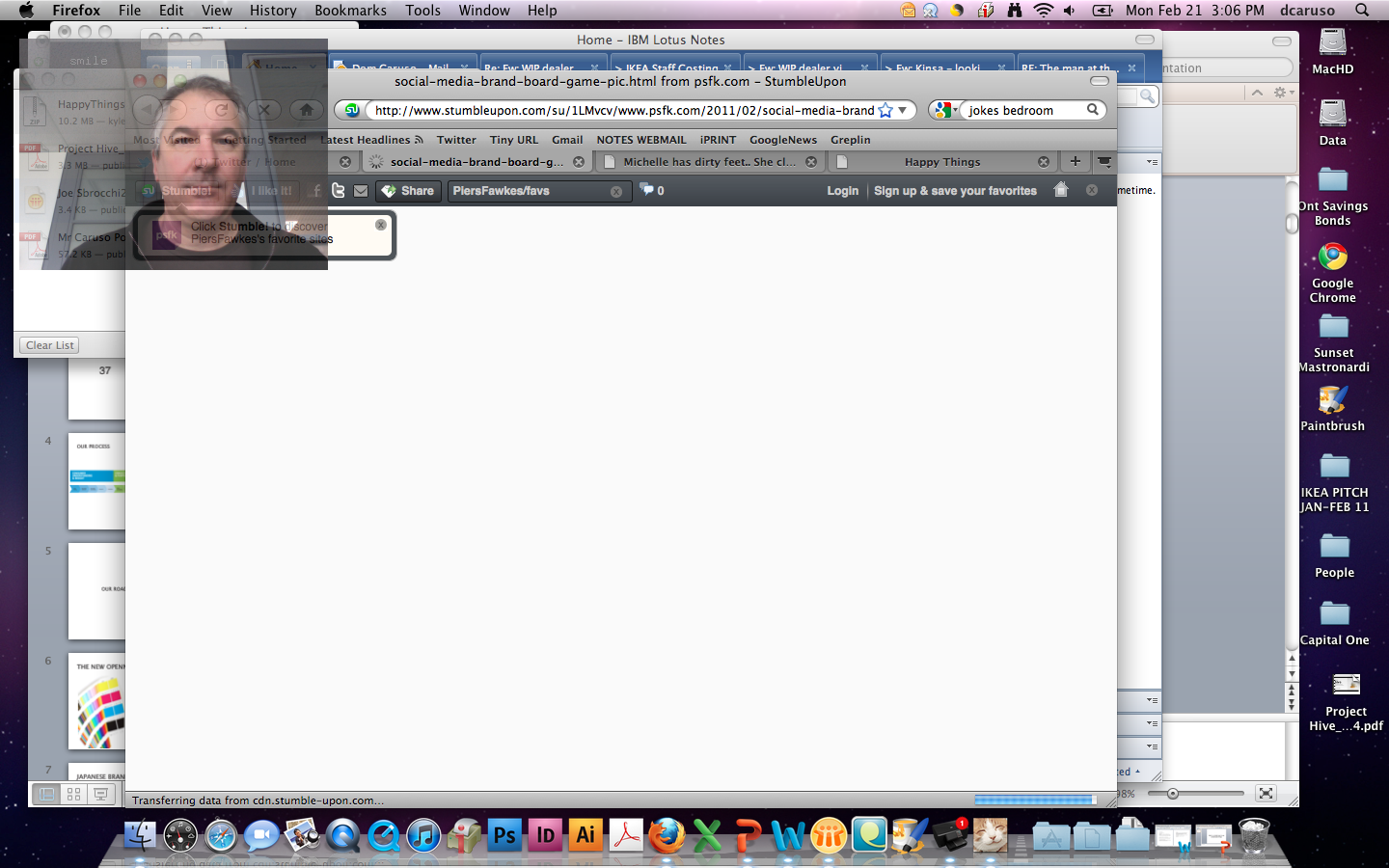Click the search magnifier in the search box
1389x868 pixels.
click(x=1093, y=110)
